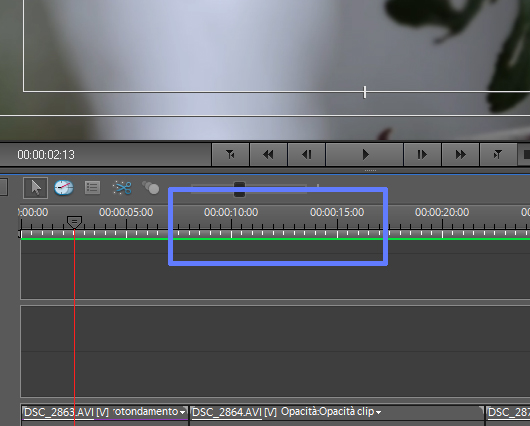Step forward one frame

pyautogui.click(x=423, y=155)
